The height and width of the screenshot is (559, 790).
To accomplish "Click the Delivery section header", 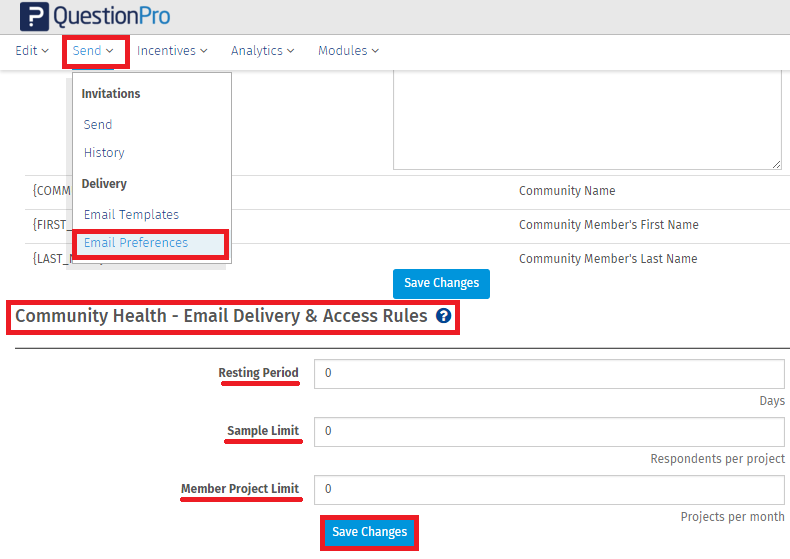I will click(104, 184).
